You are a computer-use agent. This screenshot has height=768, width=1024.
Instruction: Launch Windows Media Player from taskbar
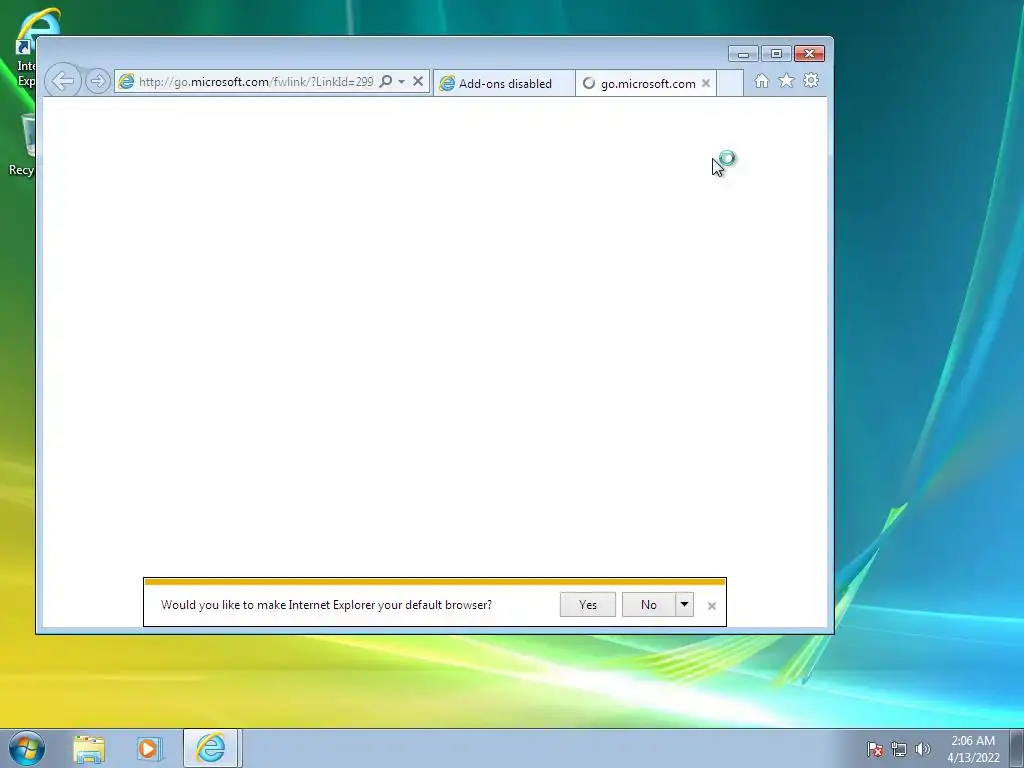pyautogui.click(x=148, y=748)
